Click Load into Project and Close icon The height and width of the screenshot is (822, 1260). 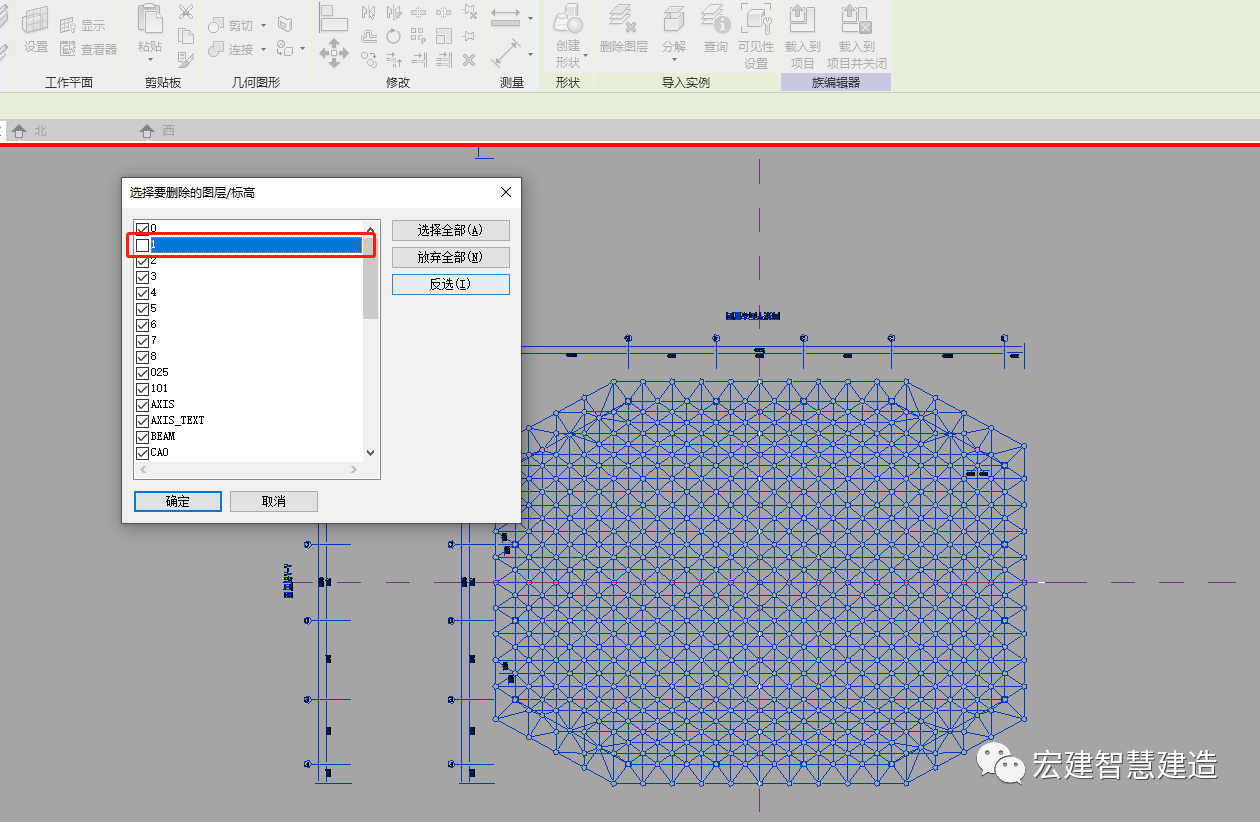pyautogui.click(x=856, y=19)
